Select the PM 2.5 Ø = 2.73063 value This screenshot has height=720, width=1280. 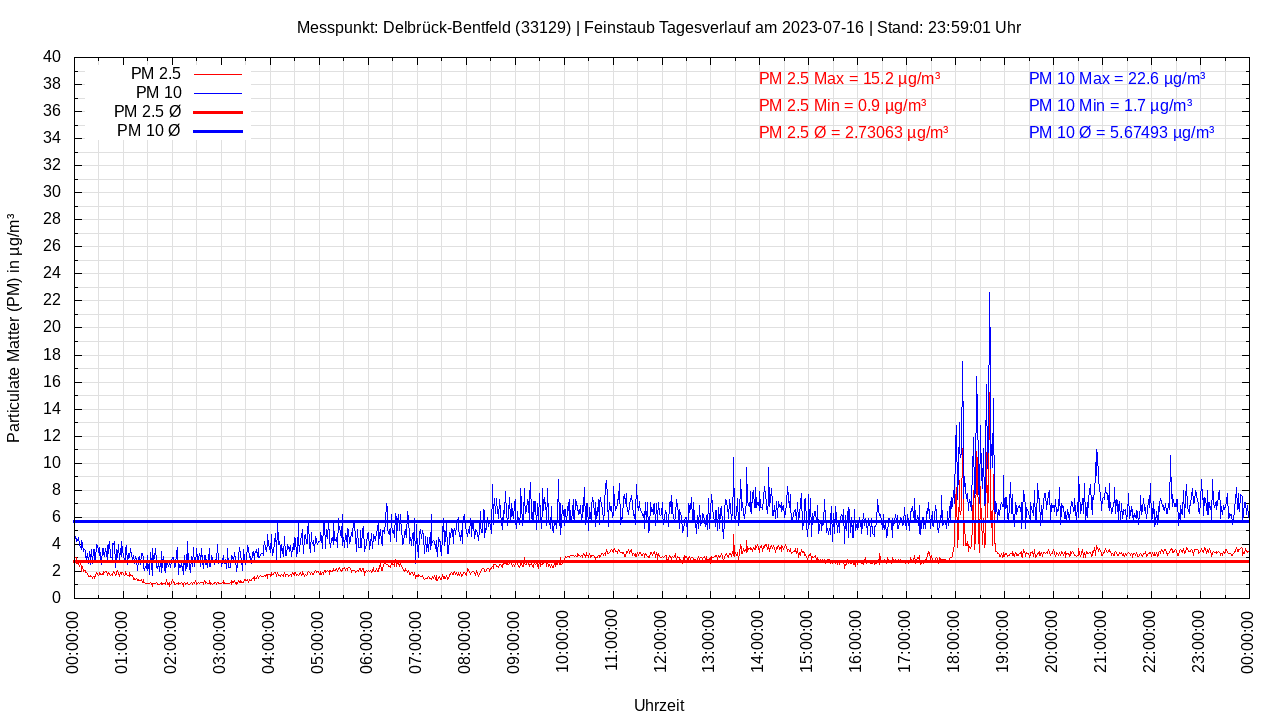point(853,132)
